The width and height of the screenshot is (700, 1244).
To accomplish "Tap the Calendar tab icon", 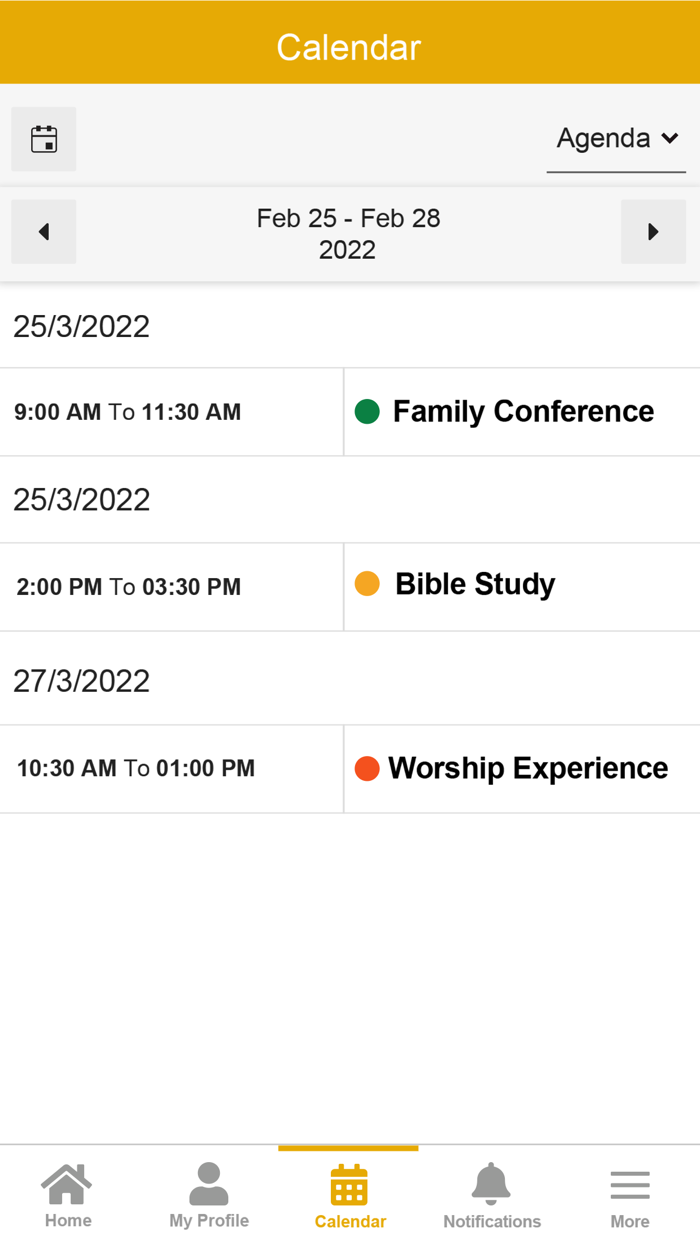I will pyautogui.click(x=349, y=1185).
